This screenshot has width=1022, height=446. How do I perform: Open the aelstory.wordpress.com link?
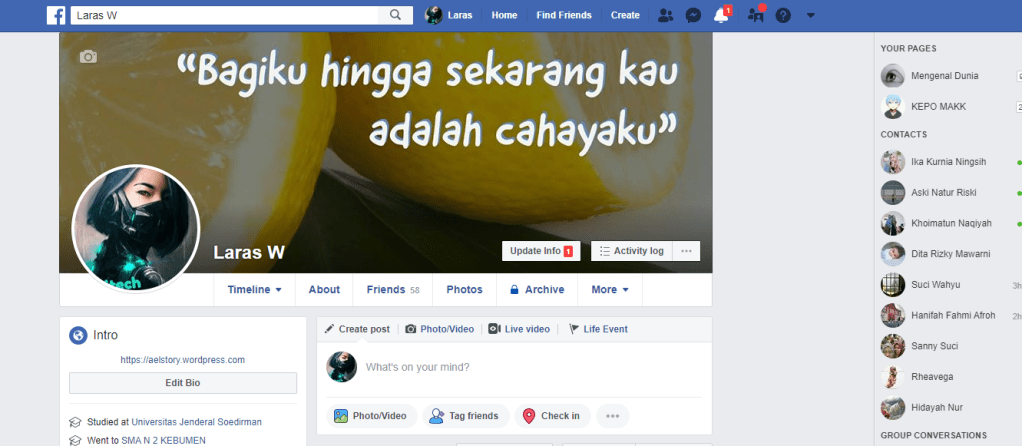pos(182,359)
